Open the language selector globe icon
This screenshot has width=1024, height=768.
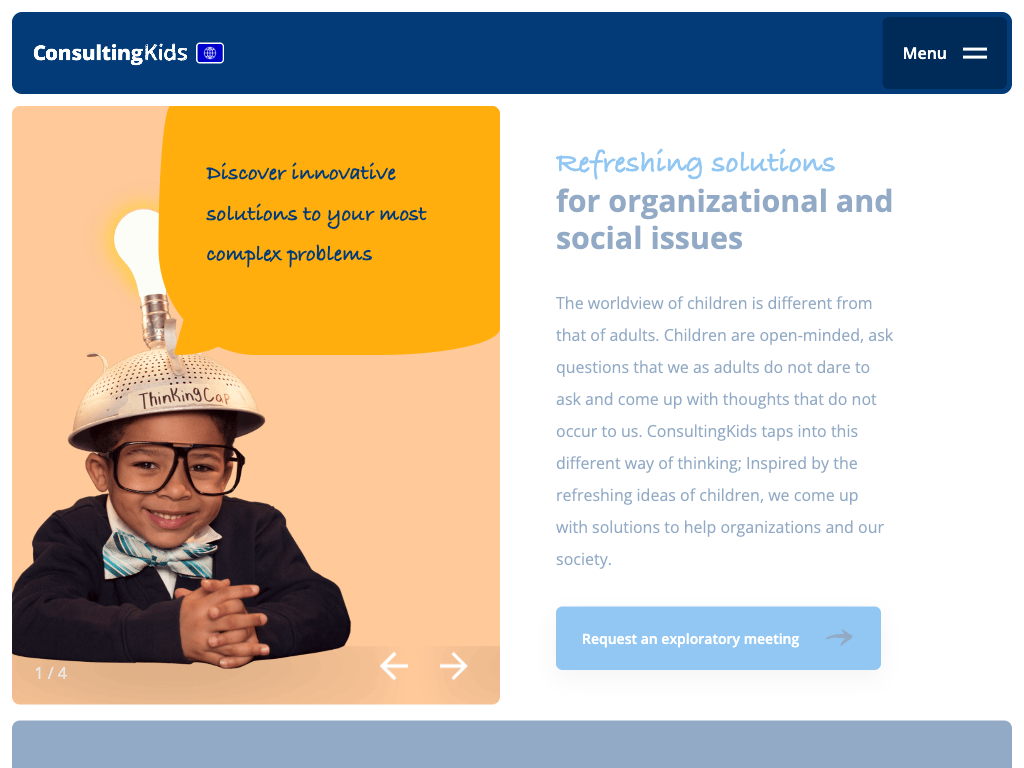[x=210, y=53]
